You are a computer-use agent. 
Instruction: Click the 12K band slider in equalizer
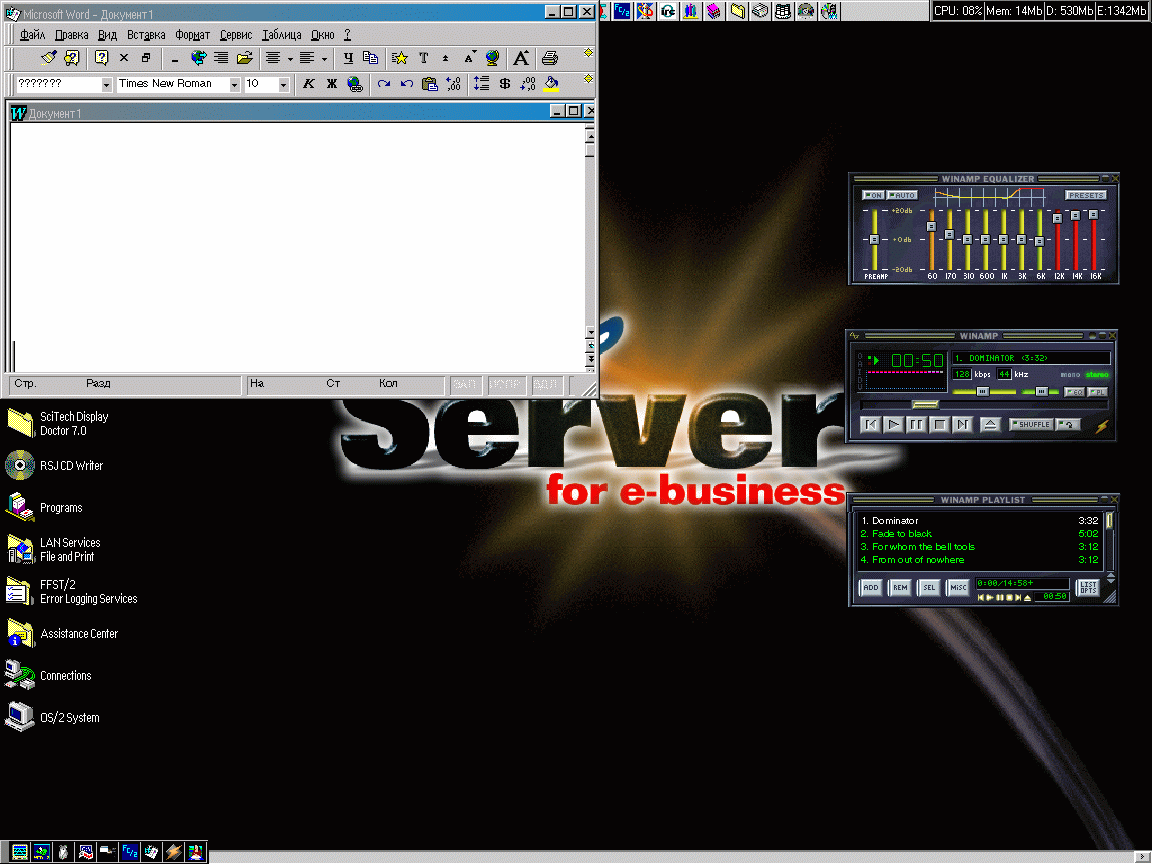(x=1058, y=218)
